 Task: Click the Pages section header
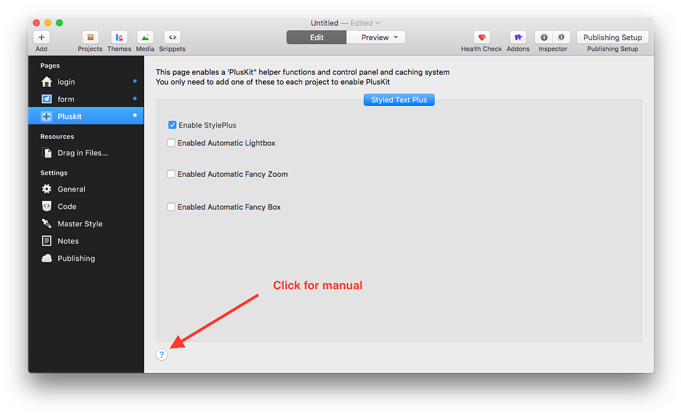tap(50, 66)
